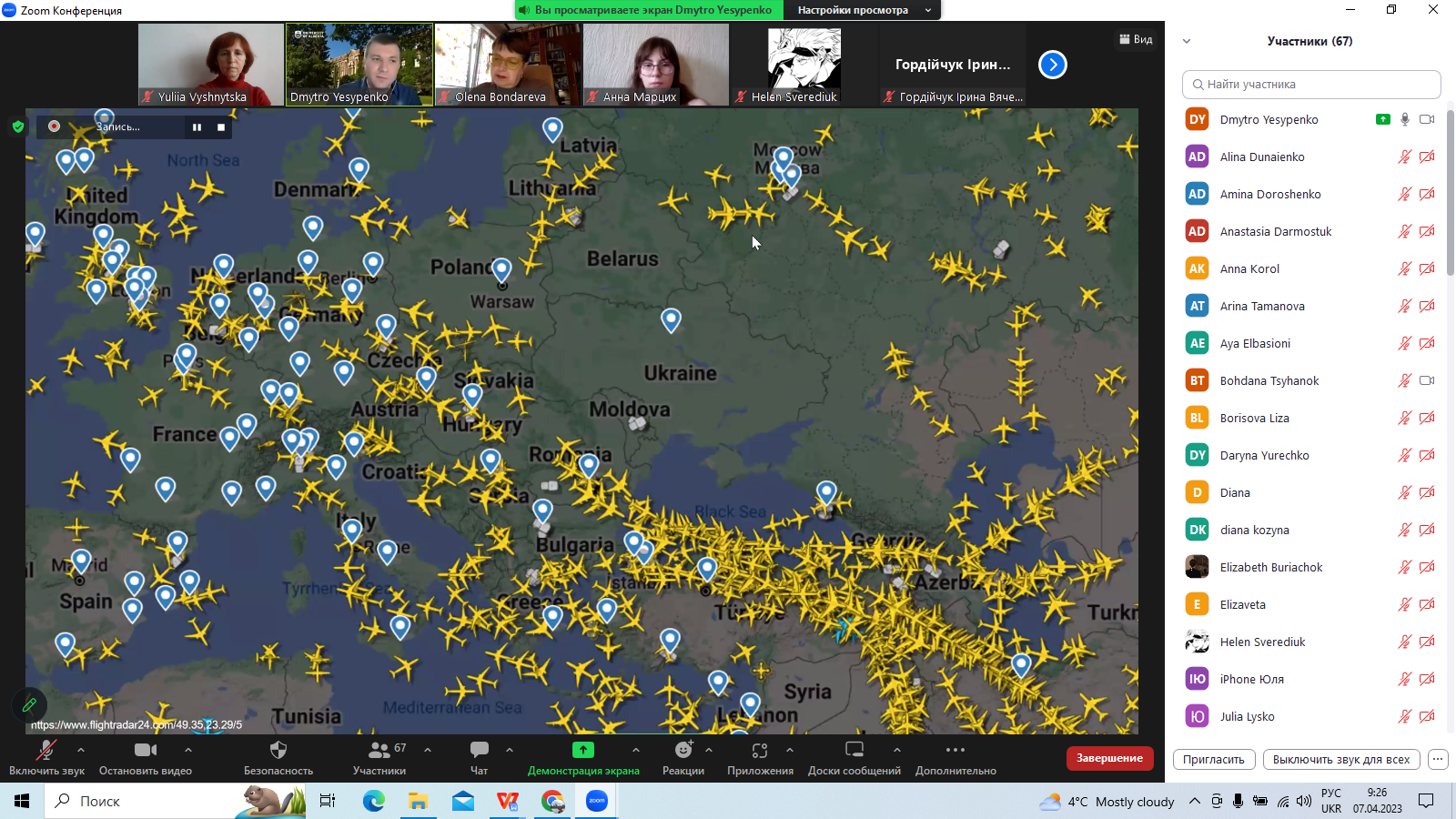
Task: Open Приложения apps icon
Action: pyautogui.click(x=760, y=750)
